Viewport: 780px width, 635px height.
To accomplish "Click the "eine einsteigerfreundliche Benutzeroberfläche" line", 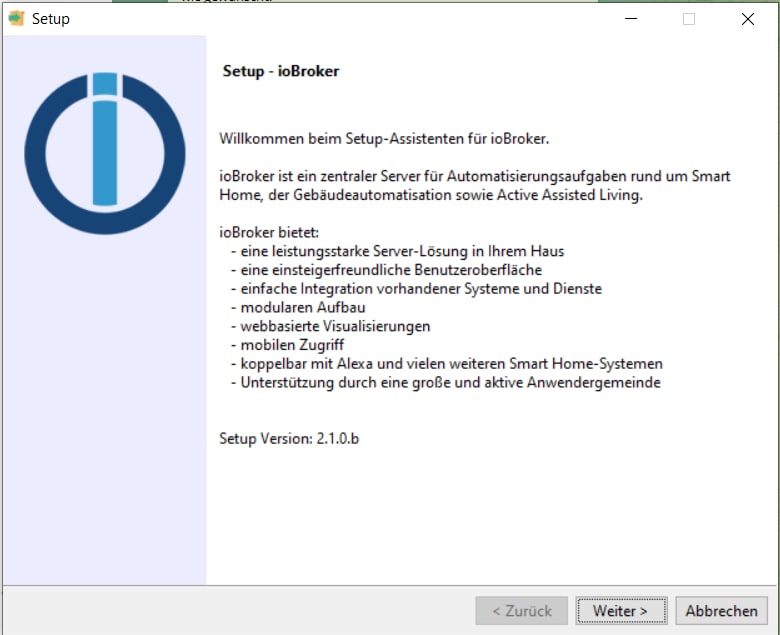I will click(x=391, y=270).
